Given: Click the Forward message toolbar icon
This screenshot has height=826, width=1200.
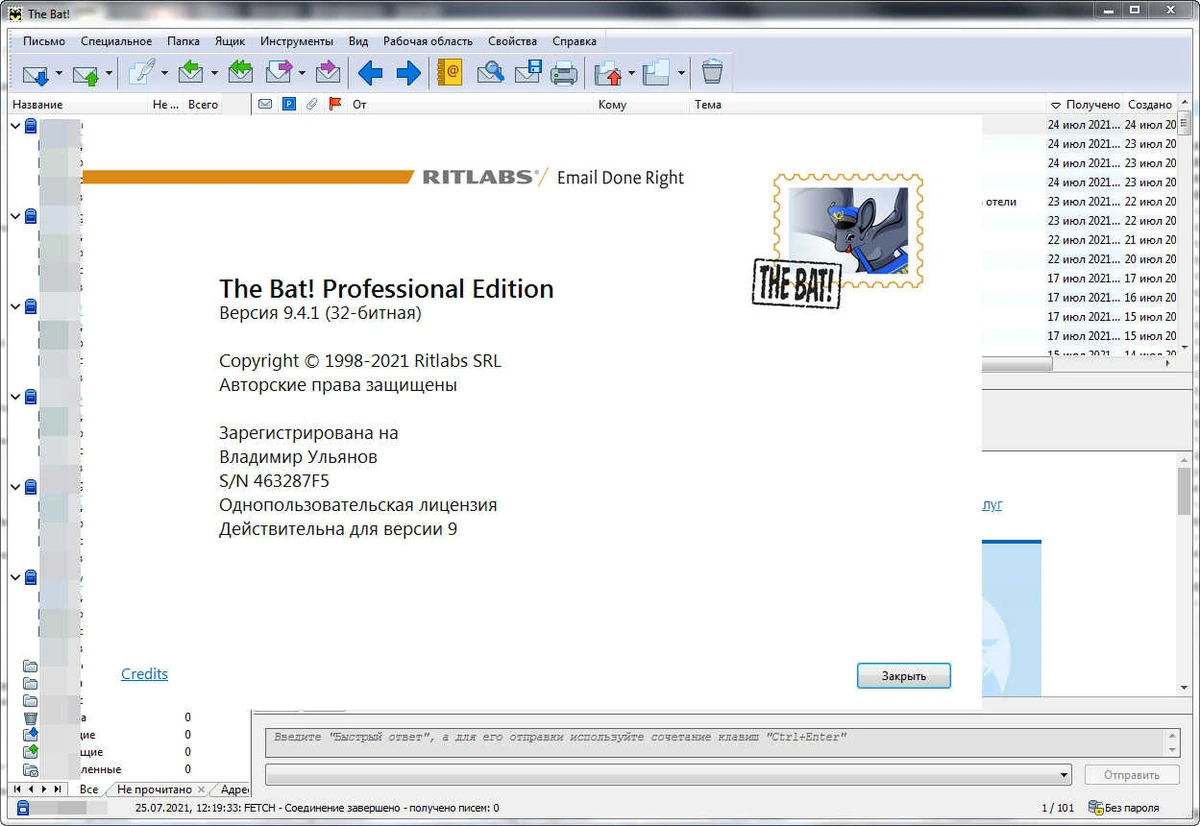Looking at the screenshot, I should click(278, 73).
